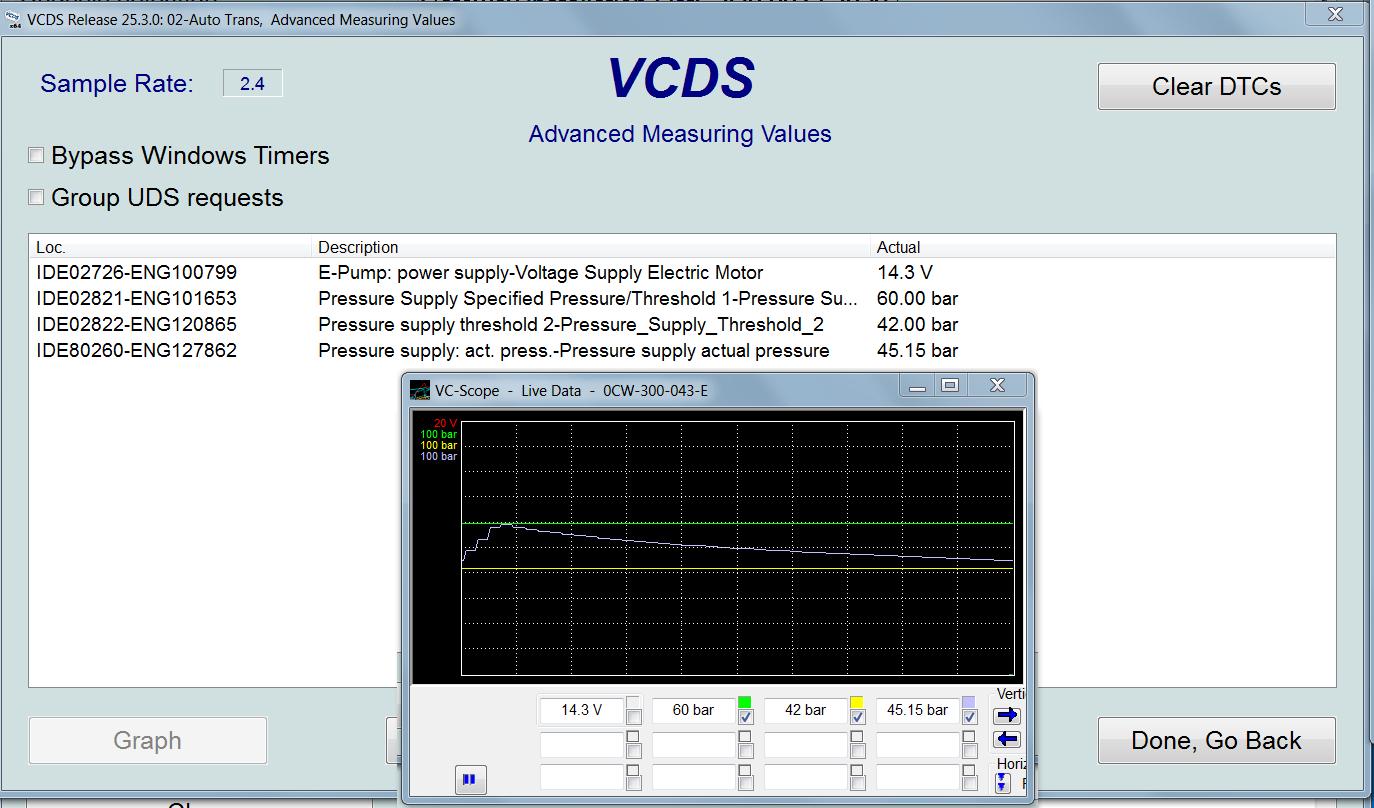Click the 14.3 V scope value field
This screenshot has height=808, width=1374.
[582, 710]
